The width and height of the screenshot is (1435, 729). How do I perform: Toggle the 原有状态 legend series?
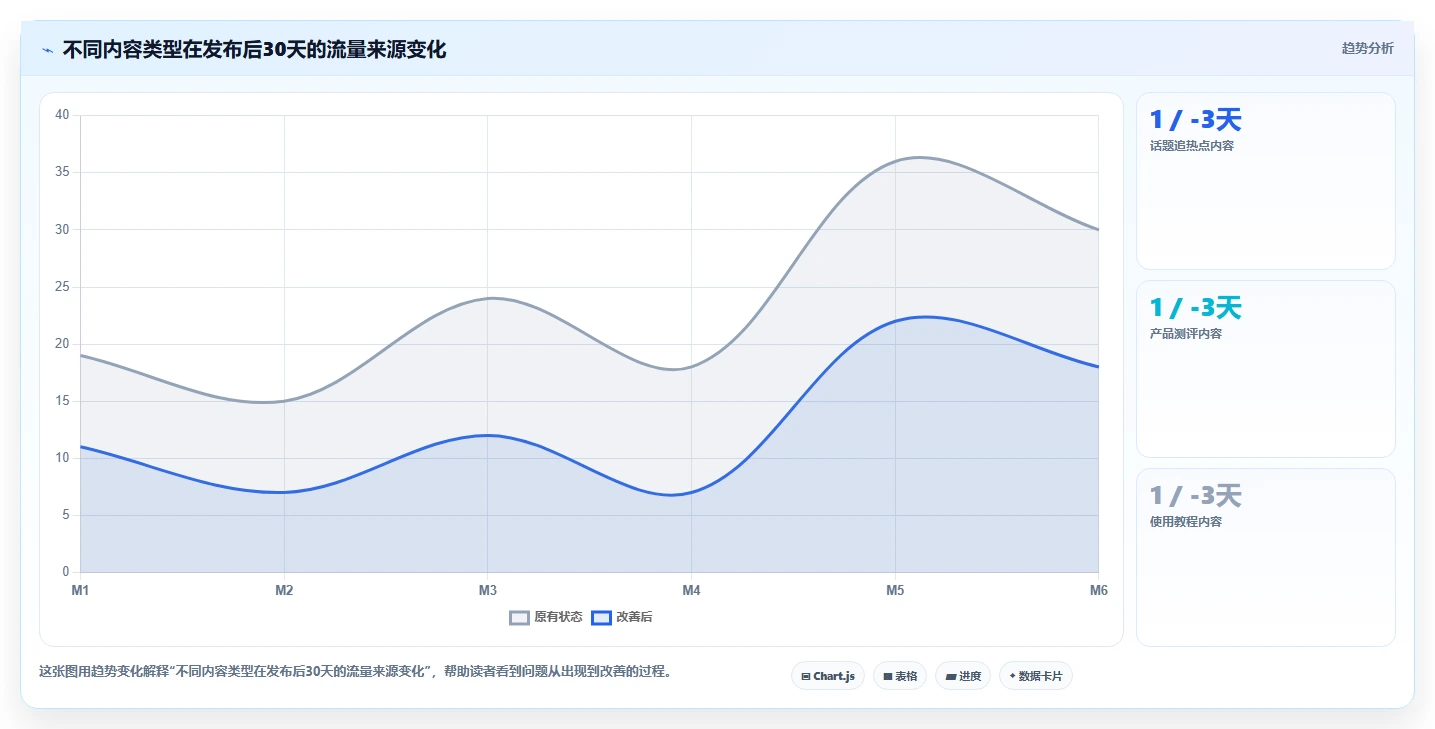click(x=546, y=617)
